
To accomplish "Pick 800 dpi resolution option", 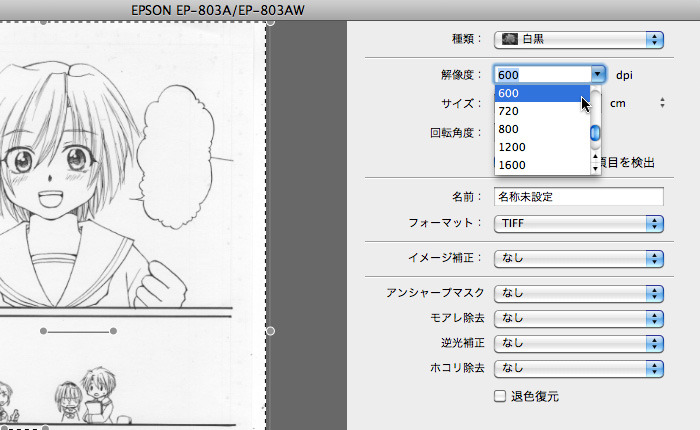I will [540, 129].
